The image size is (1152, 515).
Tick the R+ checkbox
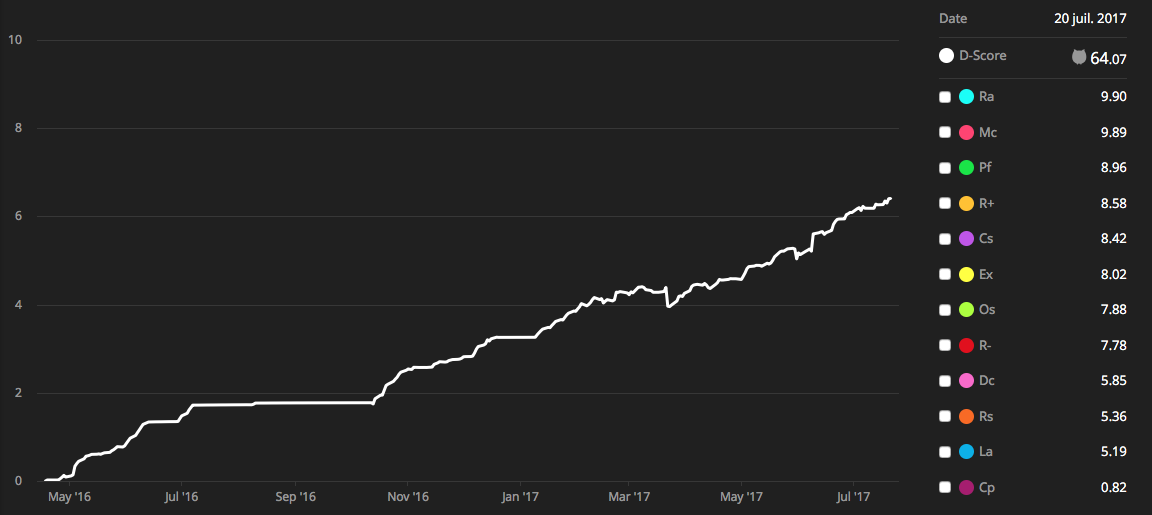pyautogui.click(x=946, y=204)
